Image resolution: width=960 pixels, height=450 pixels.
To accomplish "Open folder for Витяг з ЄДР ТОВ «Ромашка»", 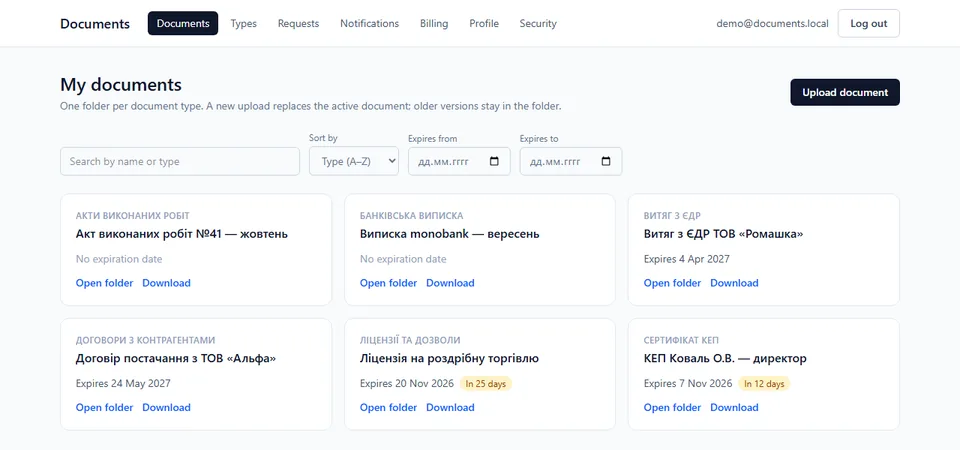I will click(672, 283).
